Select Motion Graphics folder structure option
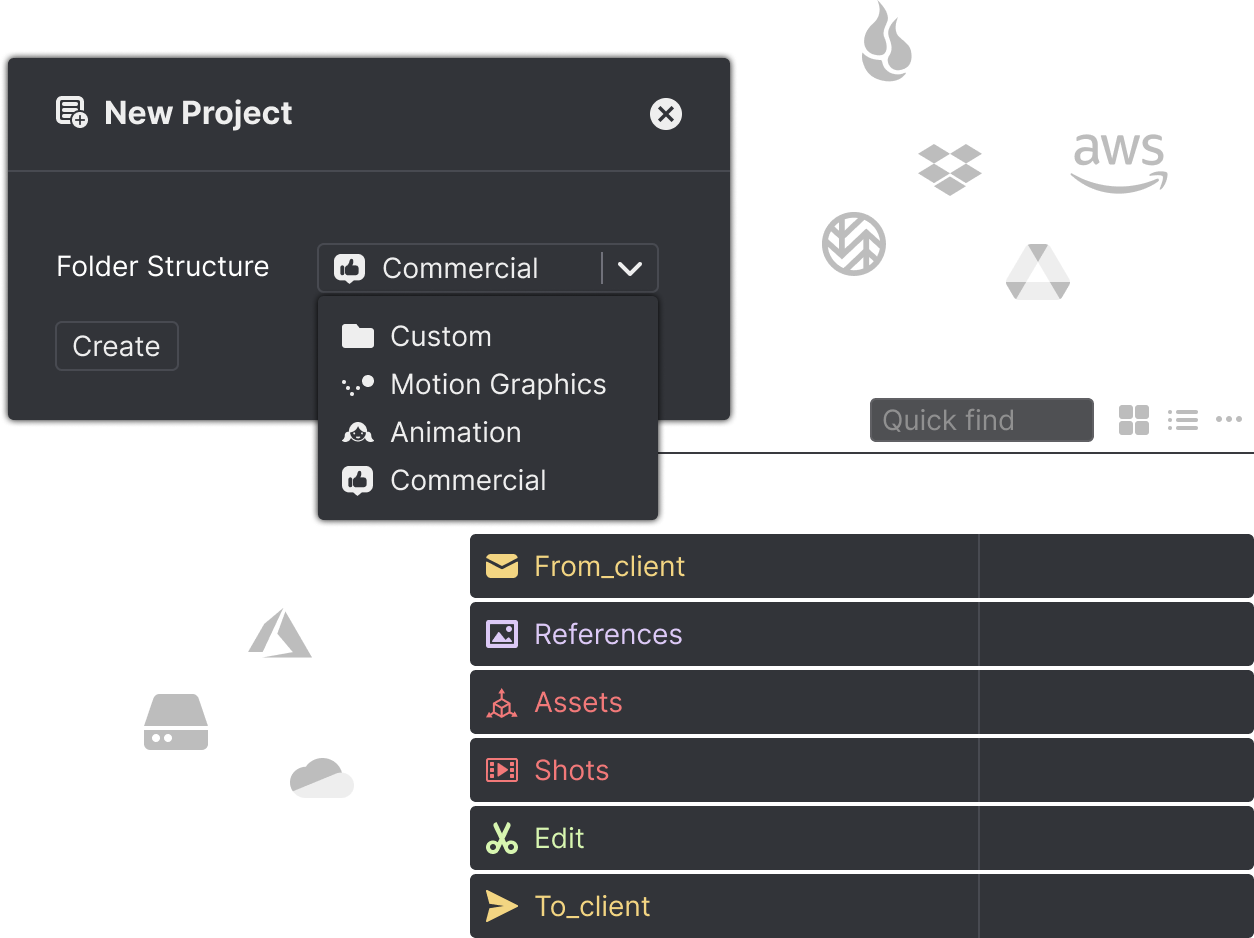Screen dimensions: 1254x938 click(498, 384)
